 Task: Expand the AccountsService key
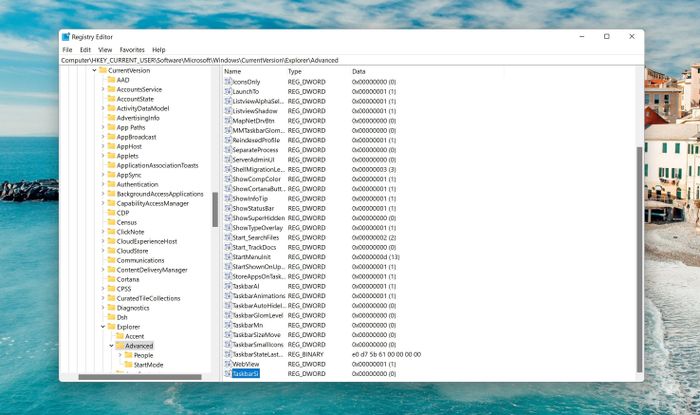pyautogui.click(x=103, y=89)
